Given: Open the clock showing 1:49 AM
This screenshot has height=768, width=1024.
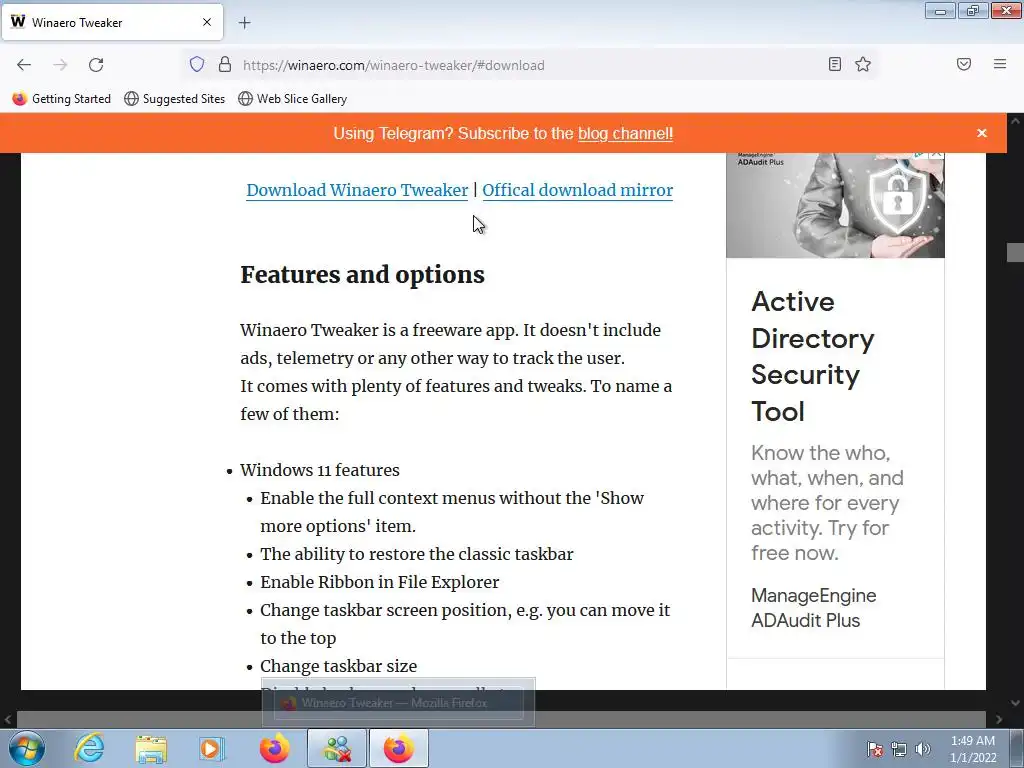Looking at the screenshot, I should click(x=973, y=749).
